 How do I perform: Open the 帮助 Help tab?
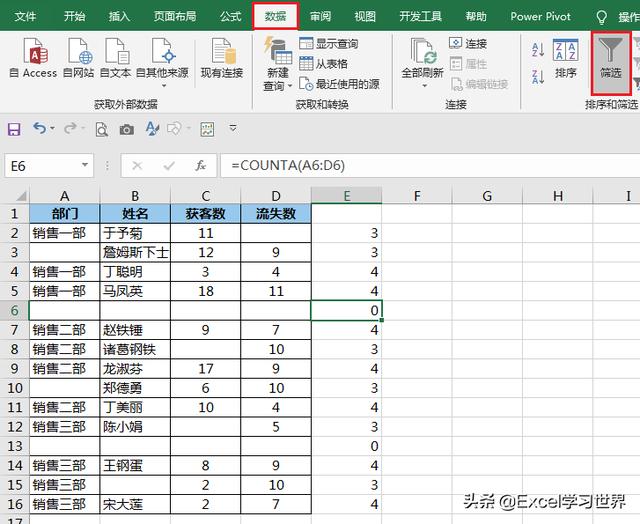tap(476, 16)
